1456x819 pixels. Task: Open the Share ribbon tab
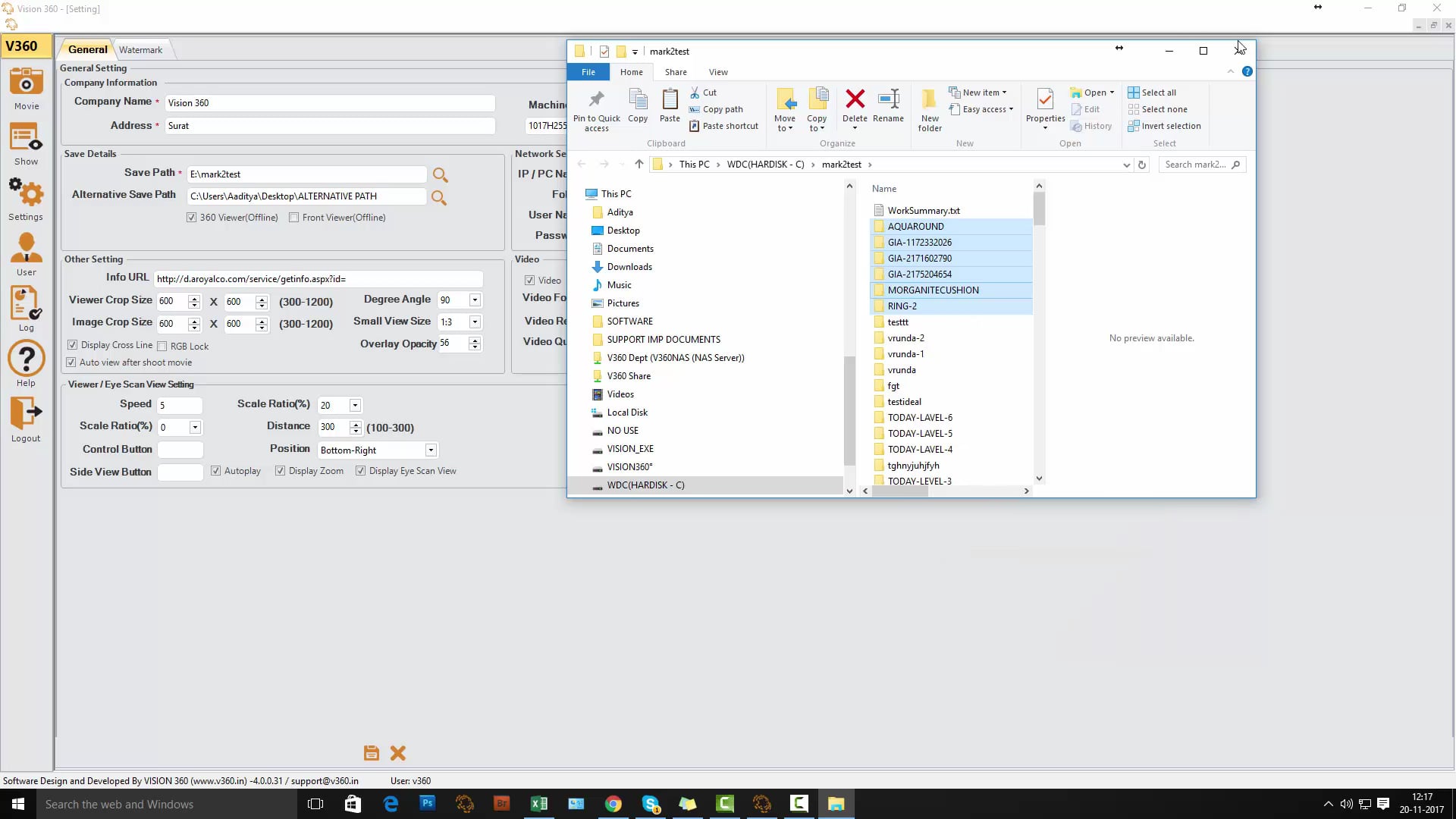[676, 72]
